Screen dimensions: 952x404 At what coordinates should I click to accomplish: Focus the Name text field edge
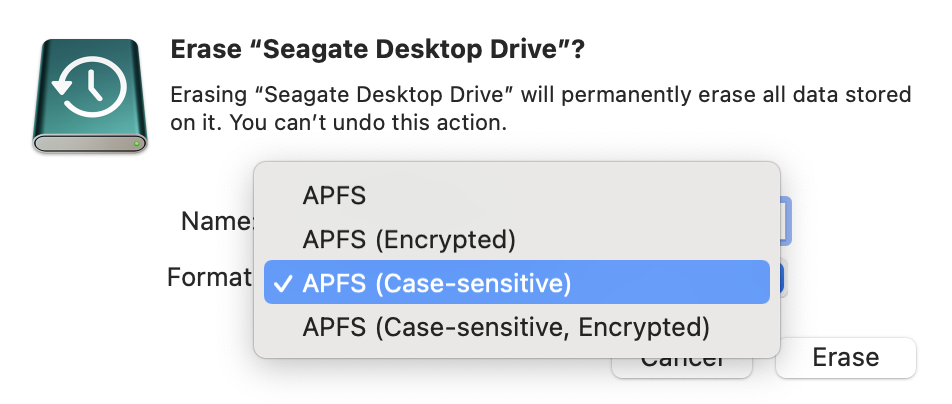pos(786,221)
